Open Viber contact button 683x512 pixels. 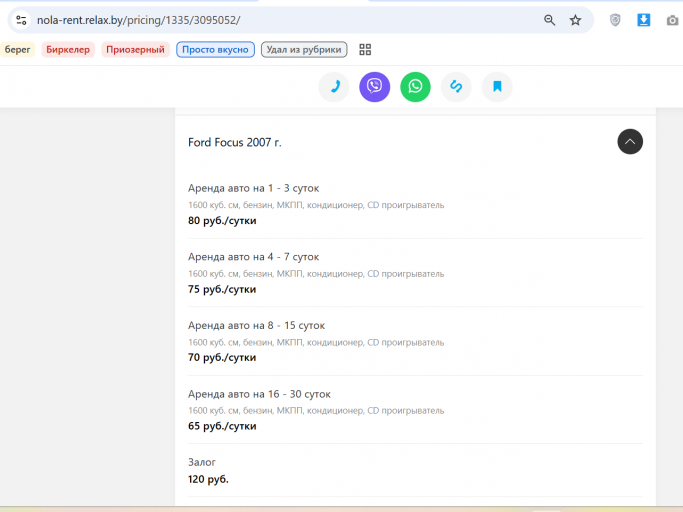click(375, 87)
